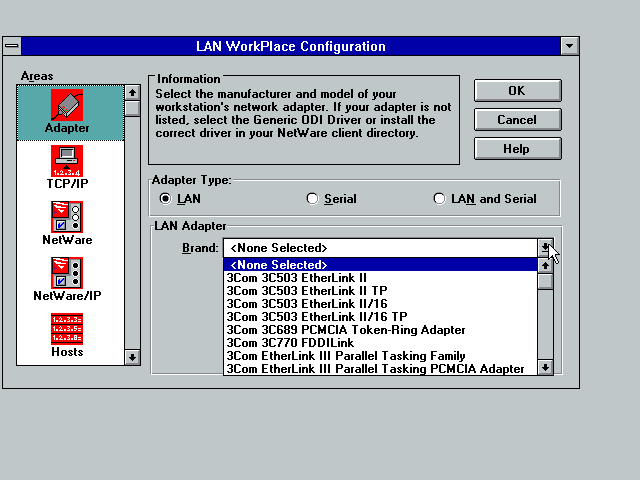Screen dimensions: 640x480
Task: Collapse the Brand dropdown arrow
Action: coord(545,248)
